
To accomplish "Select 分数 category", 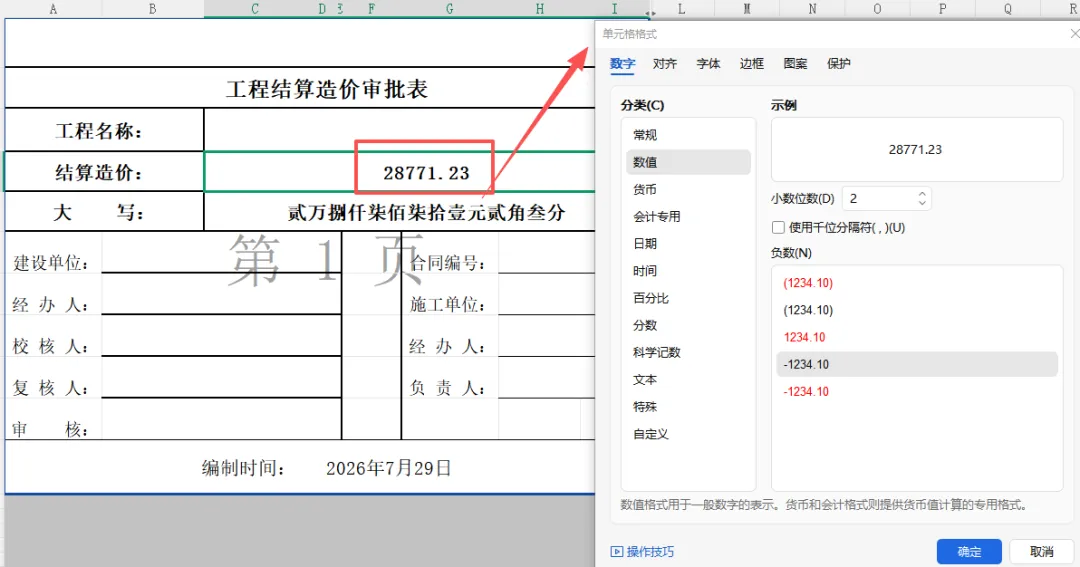I will (688, 325).
